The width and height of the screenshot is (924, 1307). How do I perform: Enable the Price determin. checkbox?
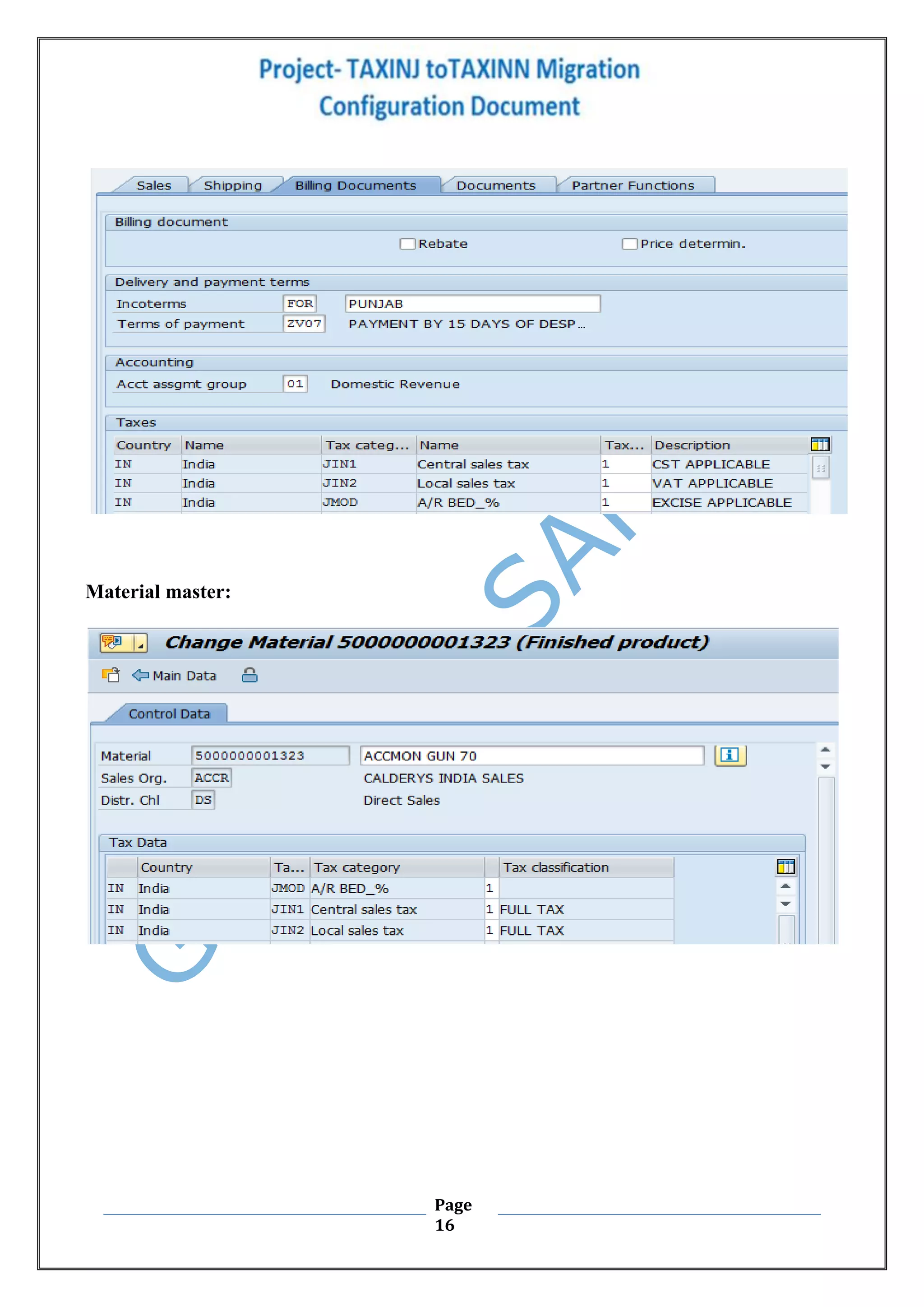(629, 244)
